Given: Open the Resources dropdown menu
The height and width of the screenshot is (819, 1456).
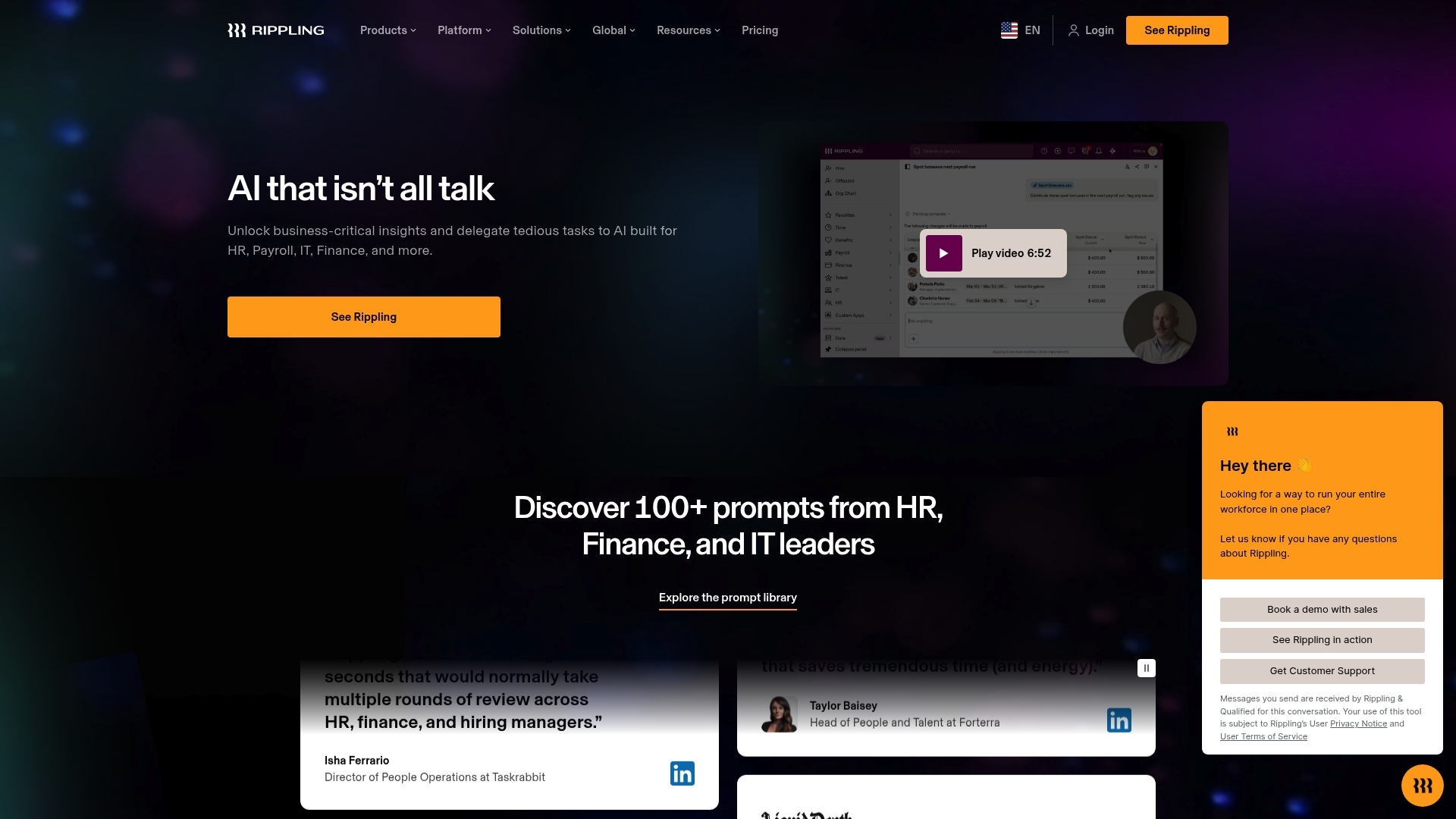Looking at the screenshot, I should 689,30.
